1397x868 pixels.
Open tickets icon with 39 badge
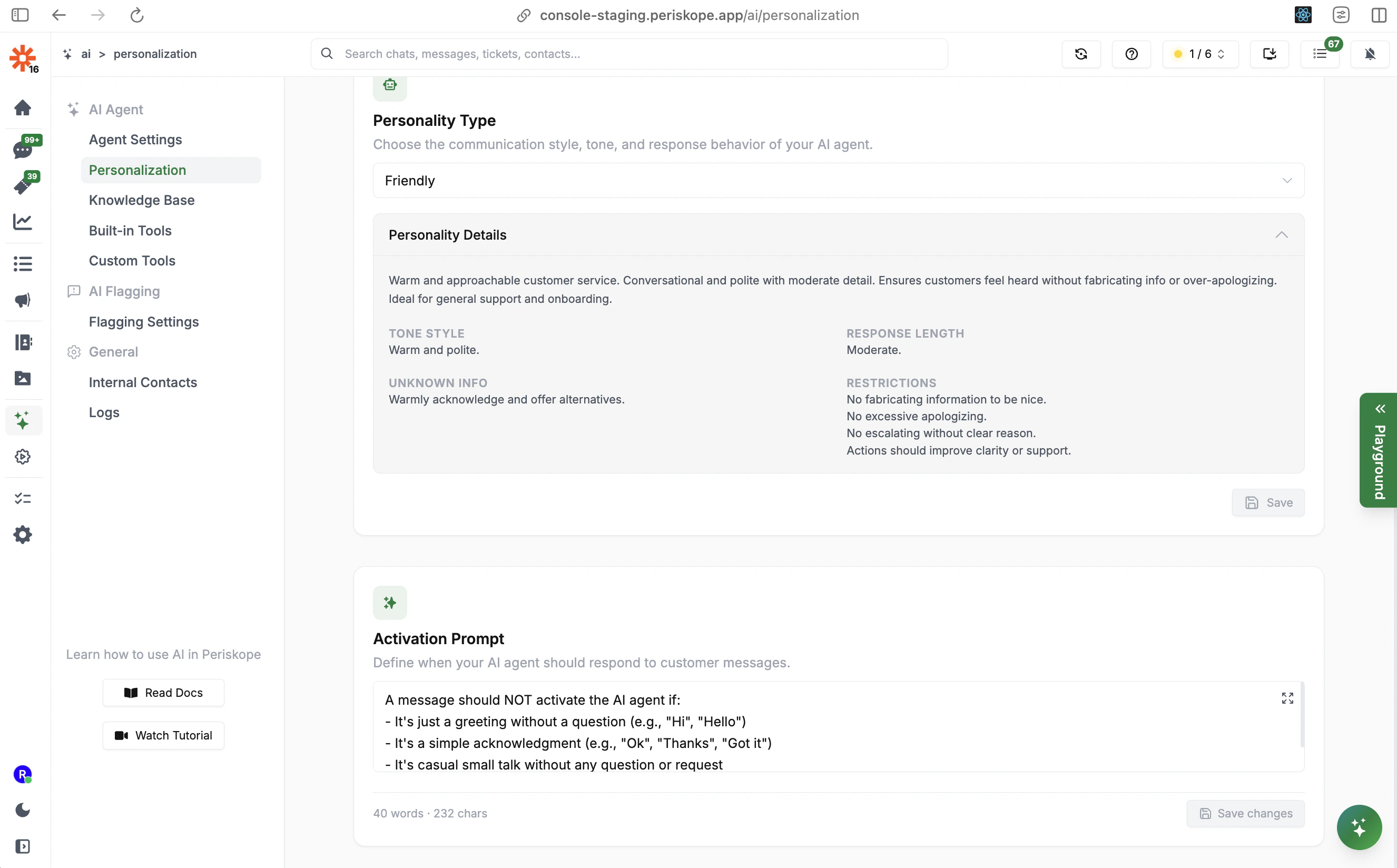coord(23,185)
